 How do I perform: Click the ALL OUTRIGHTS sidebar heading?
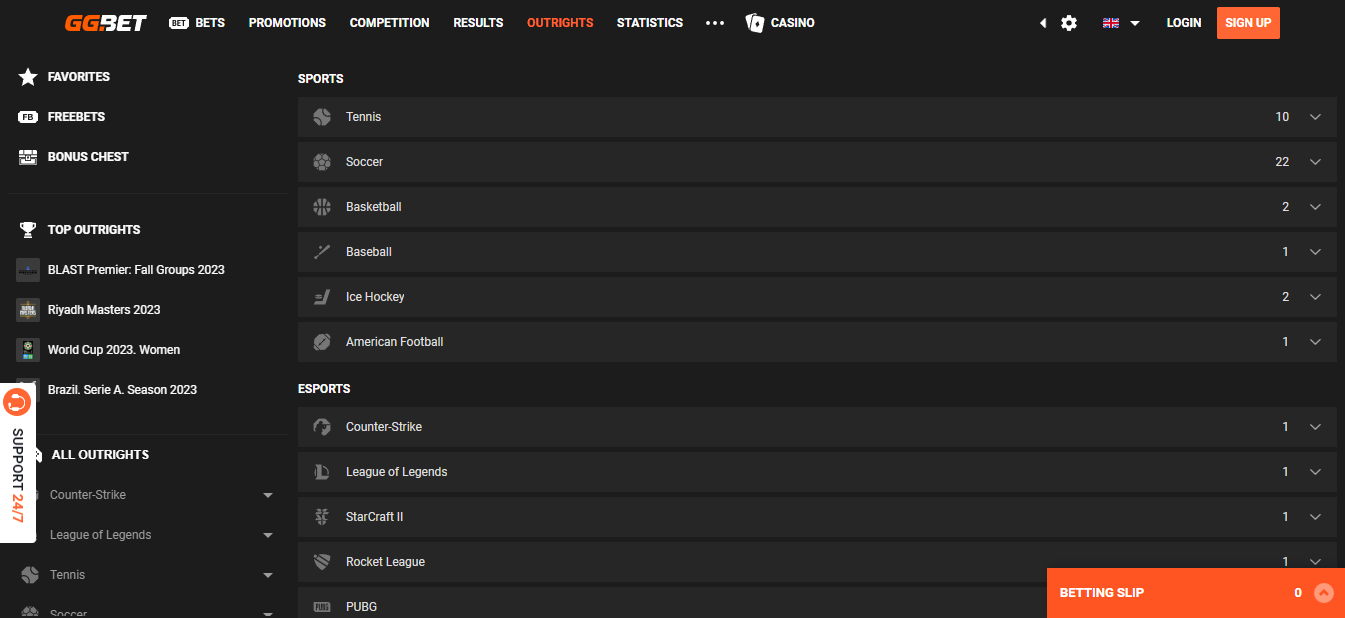coord(100,455)
